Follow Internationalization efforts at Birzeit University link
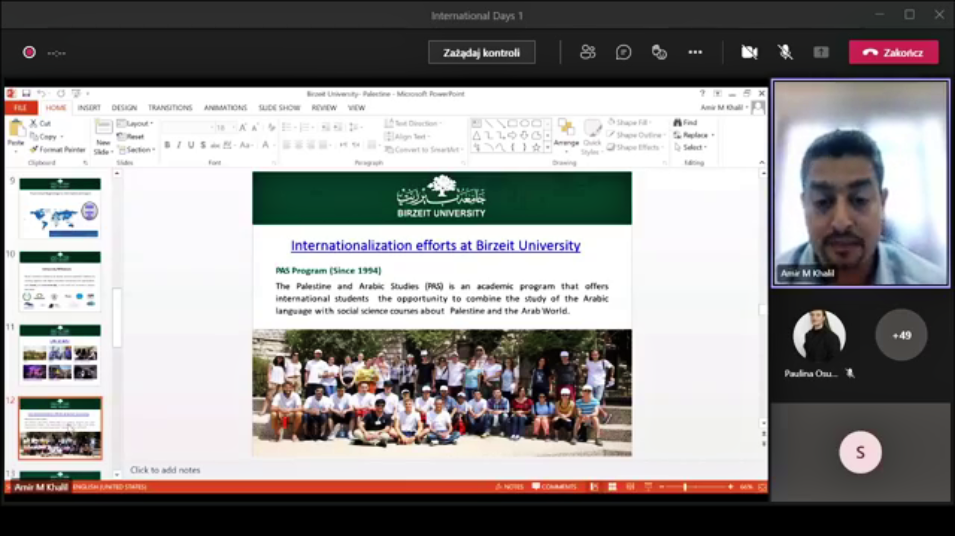 click(x=435, y=245)
